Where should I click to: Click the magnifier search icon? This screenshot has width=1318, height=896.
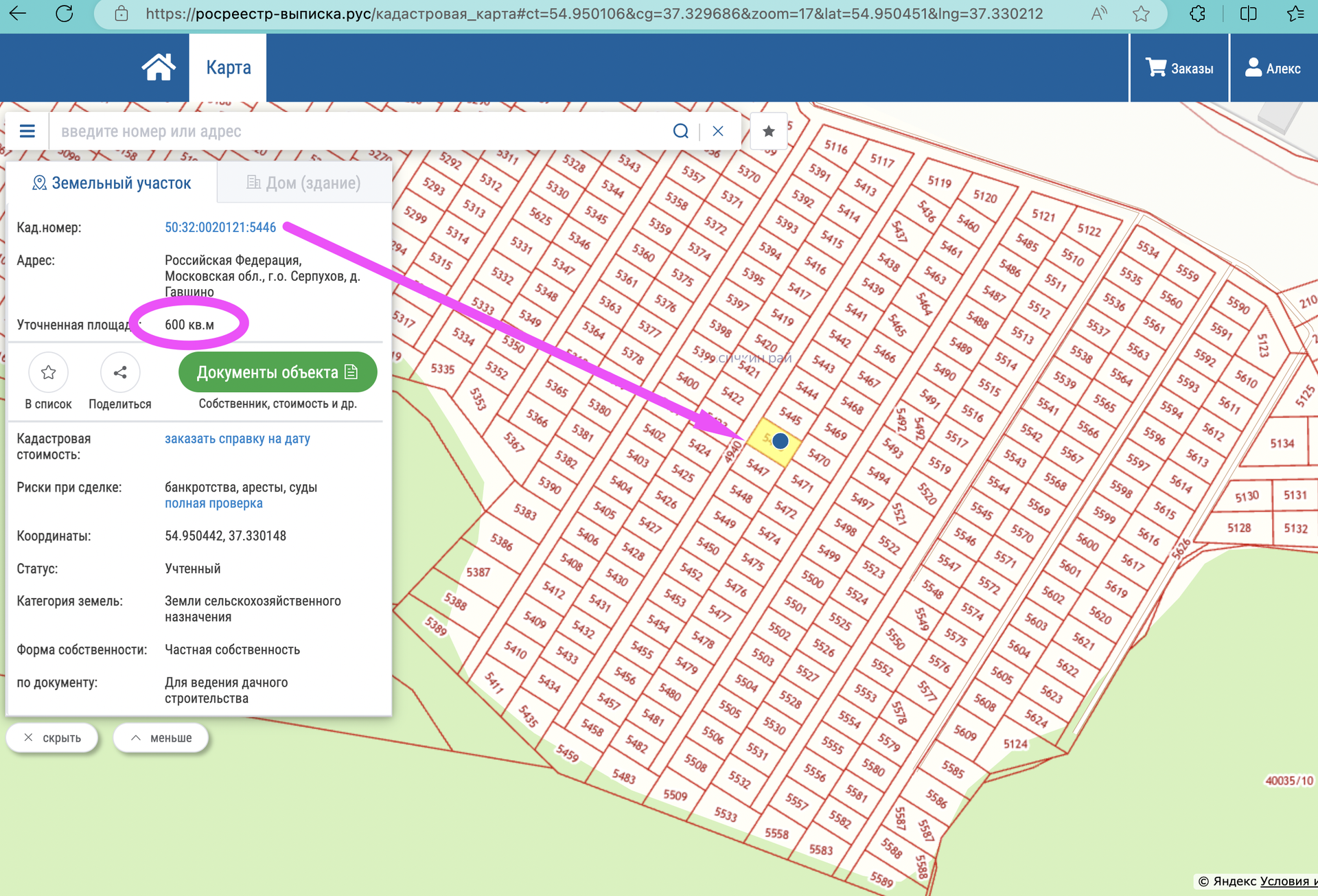click(680, 131)
